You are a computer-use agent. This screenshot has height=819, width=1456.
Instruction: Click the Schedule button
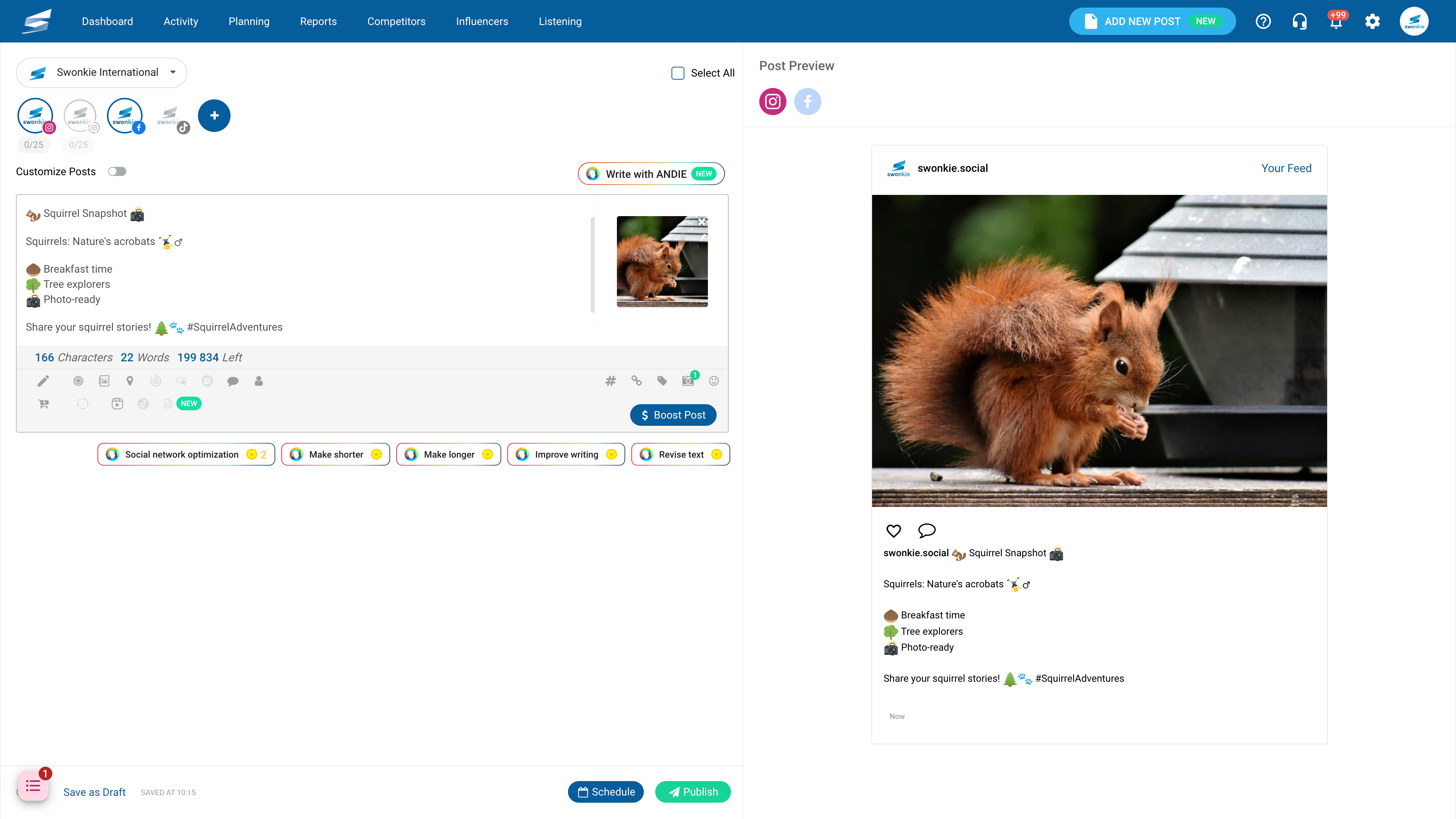606,792
